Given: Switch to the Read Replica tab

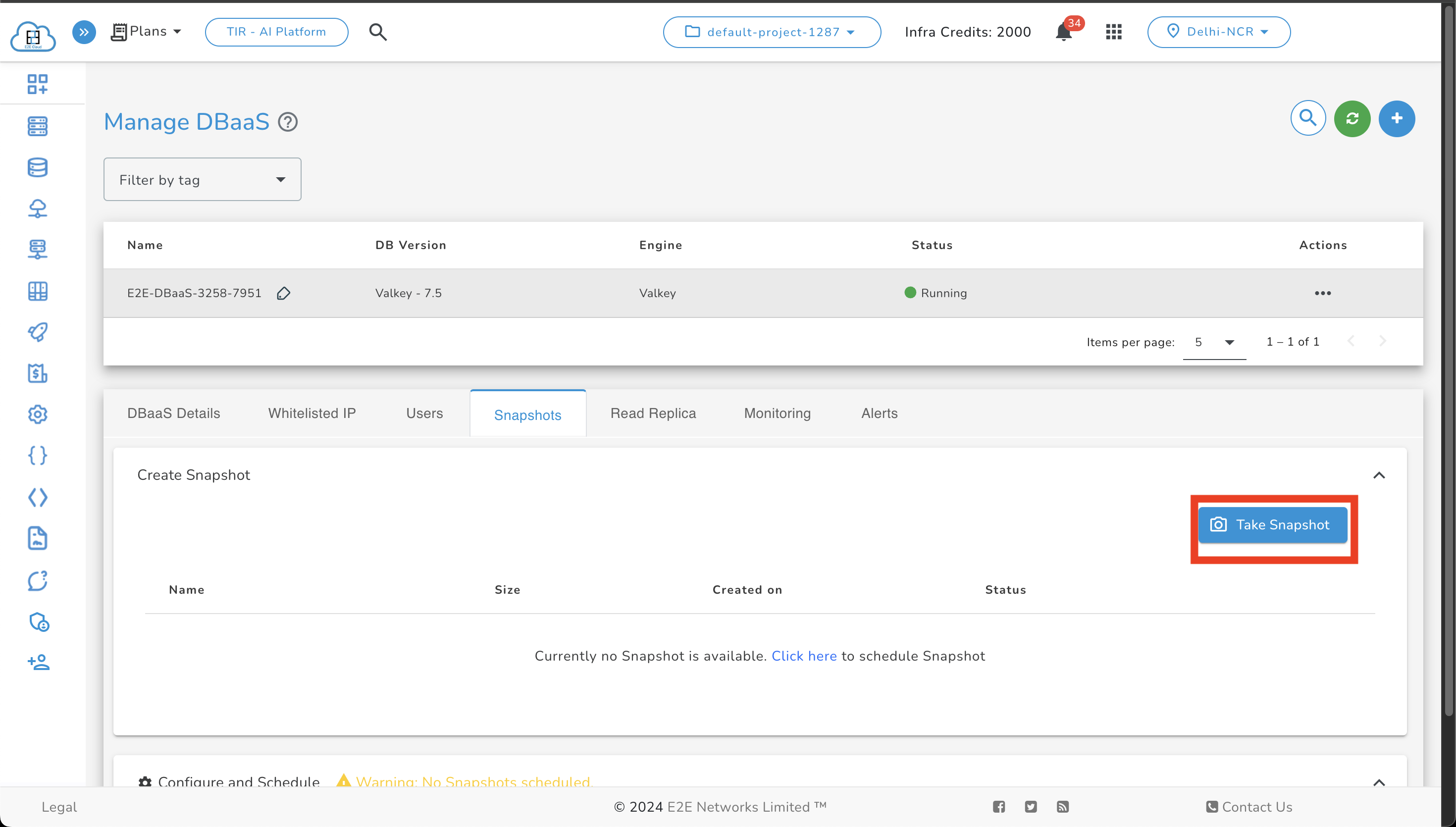Looking at the screenshot, I should [653, 412].
